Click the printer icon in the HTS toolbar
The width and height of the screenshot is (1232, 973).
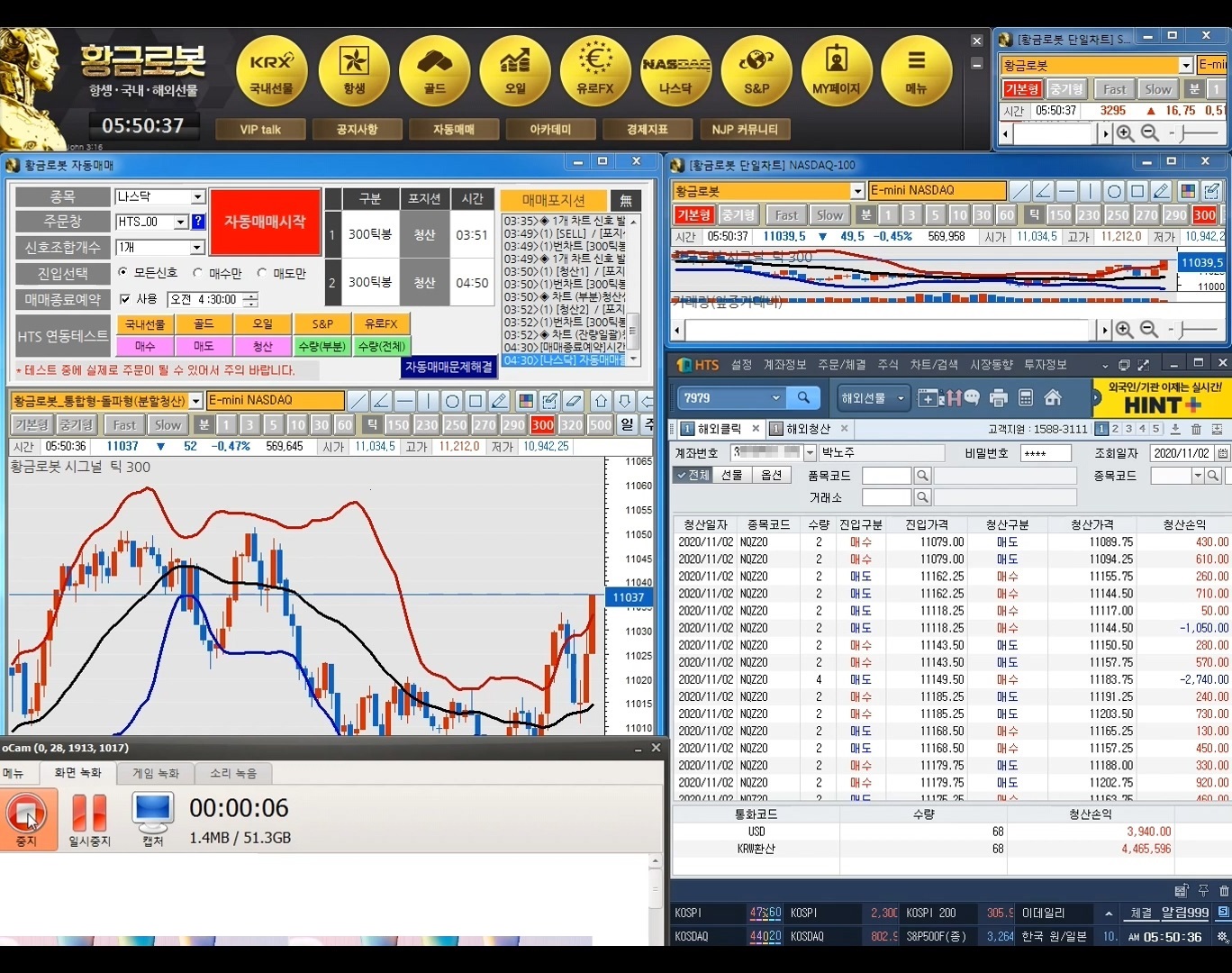click(x=998, y=397)
